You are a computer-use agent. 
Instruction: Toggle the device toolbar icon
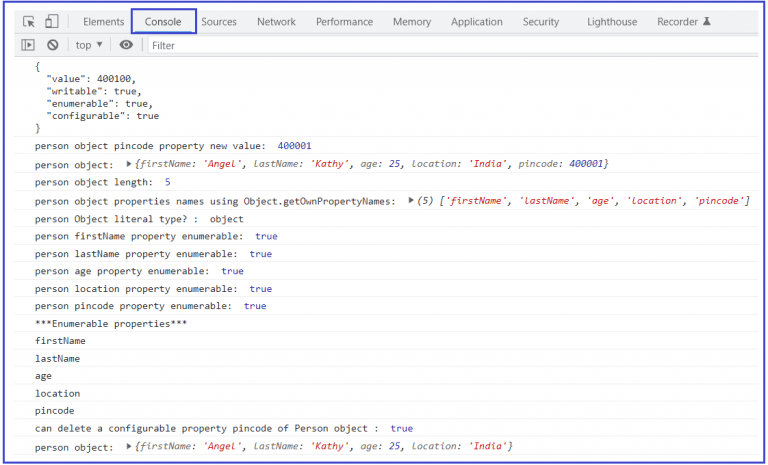[x=51, y=22]
